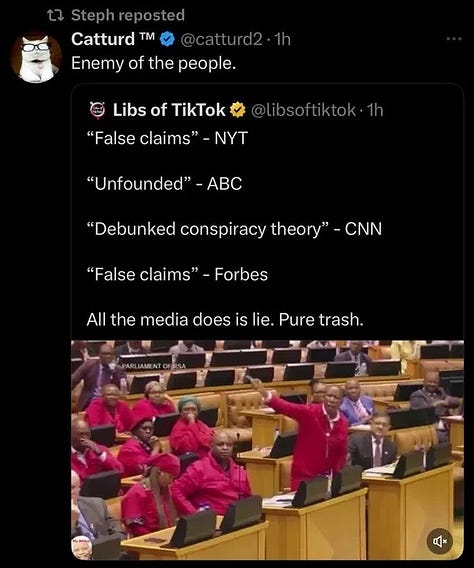Open the Libs of TikTok account name
This screenshot has height=568, width=474.
point(169,110)
